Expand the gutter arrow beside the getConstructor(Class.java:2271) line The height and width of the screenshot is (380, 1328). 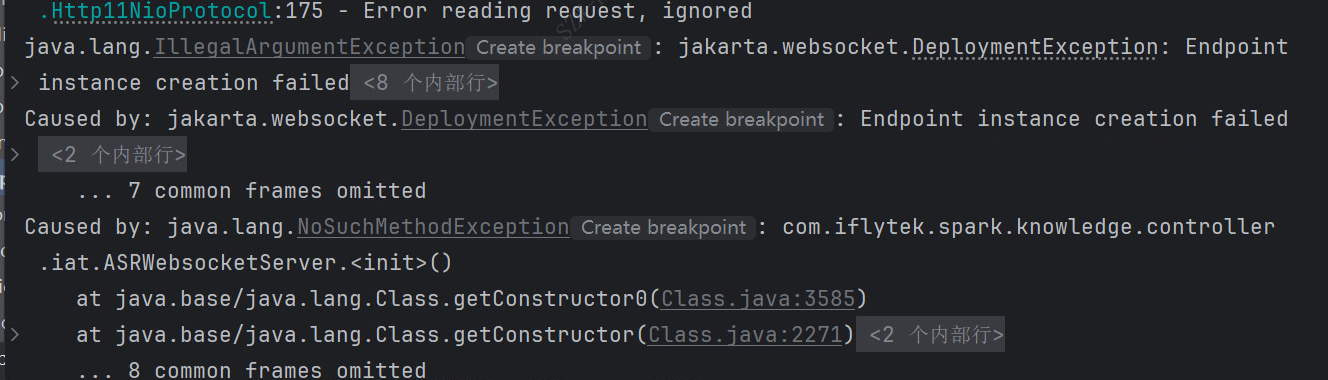(14, 335)
